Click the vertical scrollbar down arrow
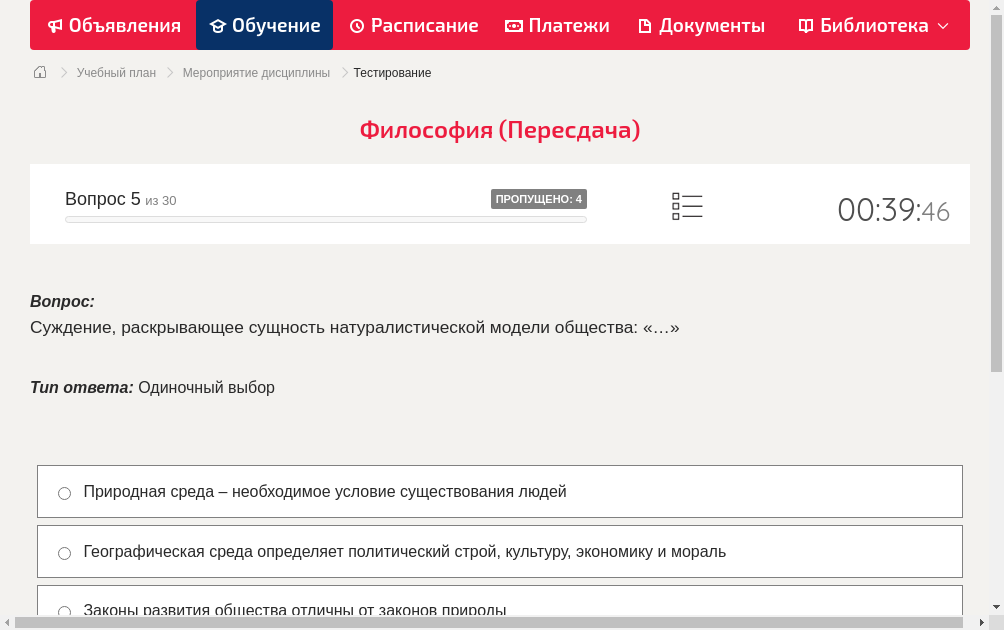This screenshot has height=630, width=1004. [x=996, y=606]
